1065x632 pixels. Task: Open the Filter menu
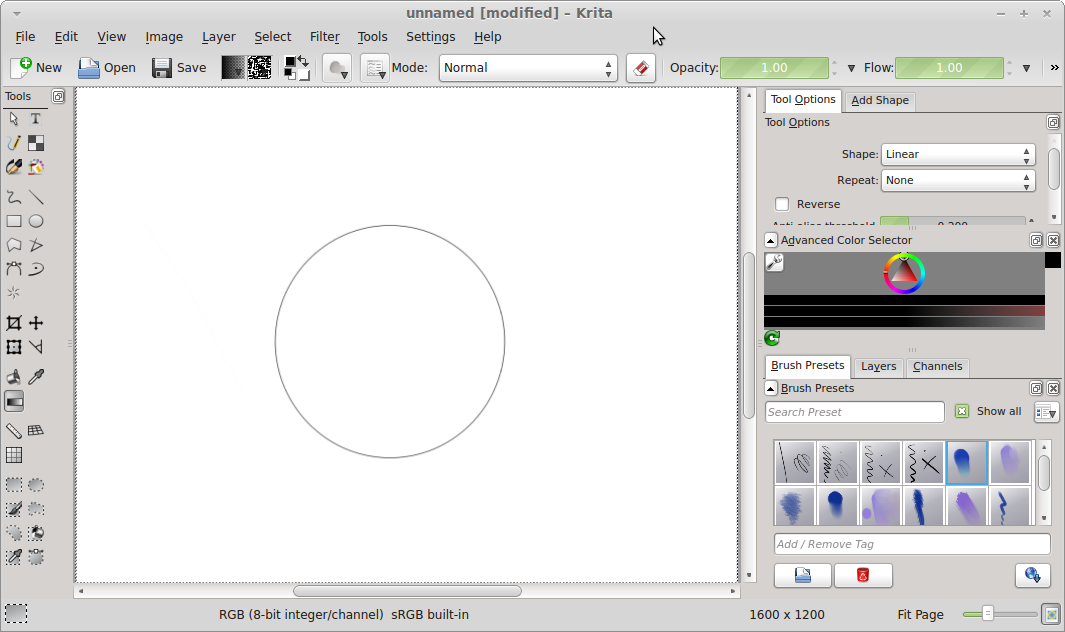(x=324, y=37)
